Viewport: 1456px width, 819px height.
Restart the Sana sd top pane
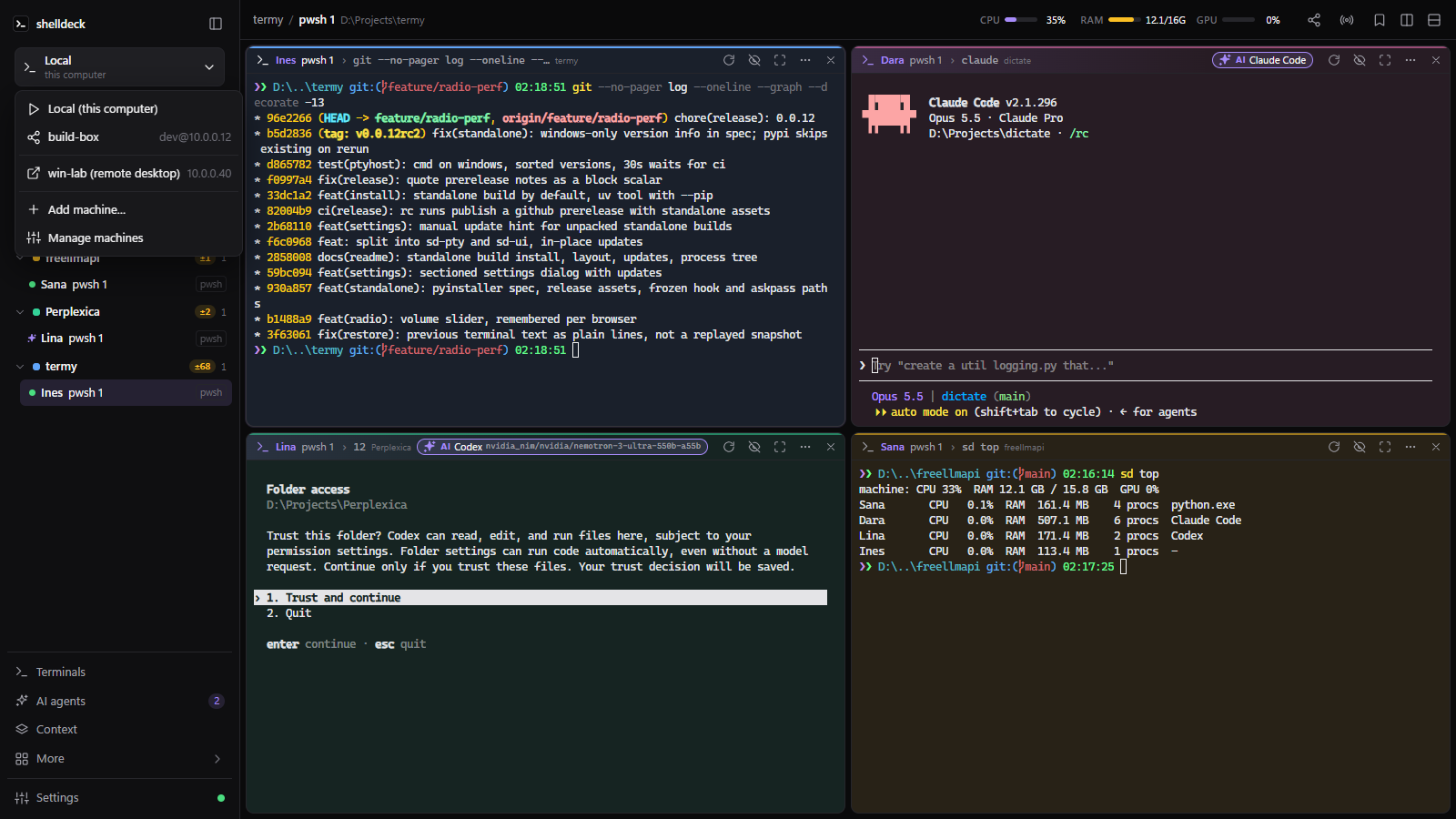1334,447
